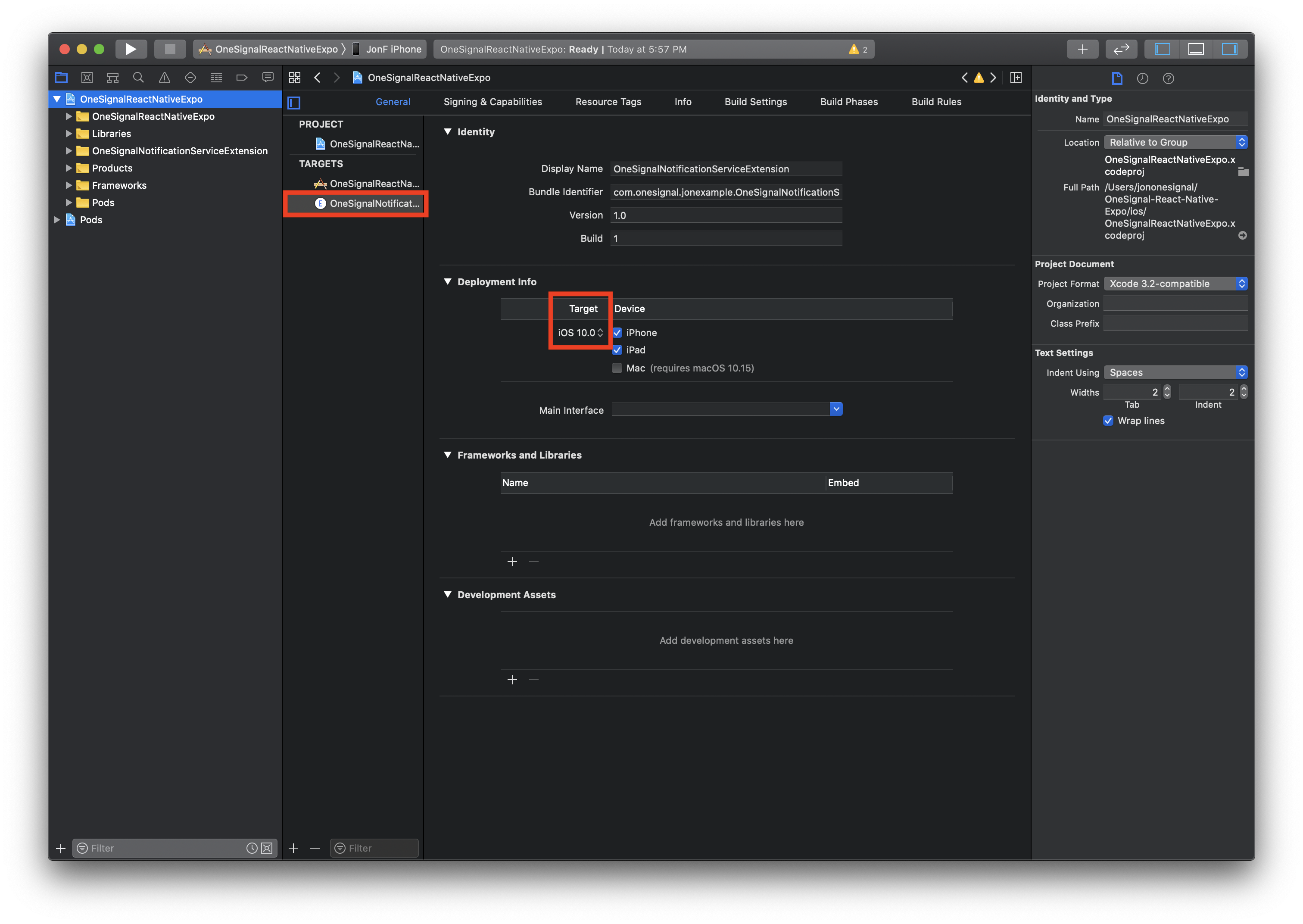Jump to previous issue arrow

(x=965, y=78)
